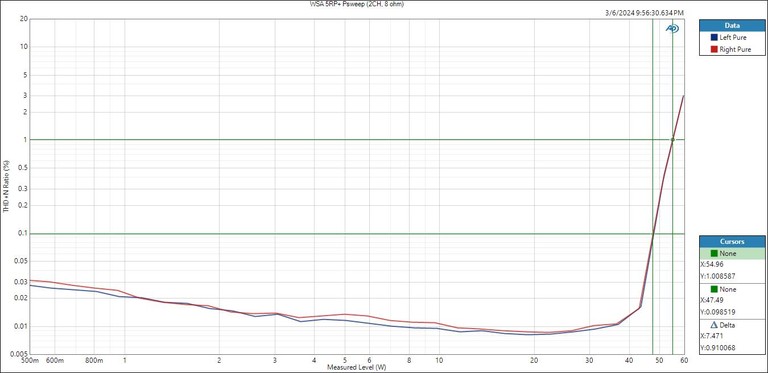The height and width of the screenshot is (373, 768).
Task: Click the Cursors panel header
Action: [x=732, y=242]
